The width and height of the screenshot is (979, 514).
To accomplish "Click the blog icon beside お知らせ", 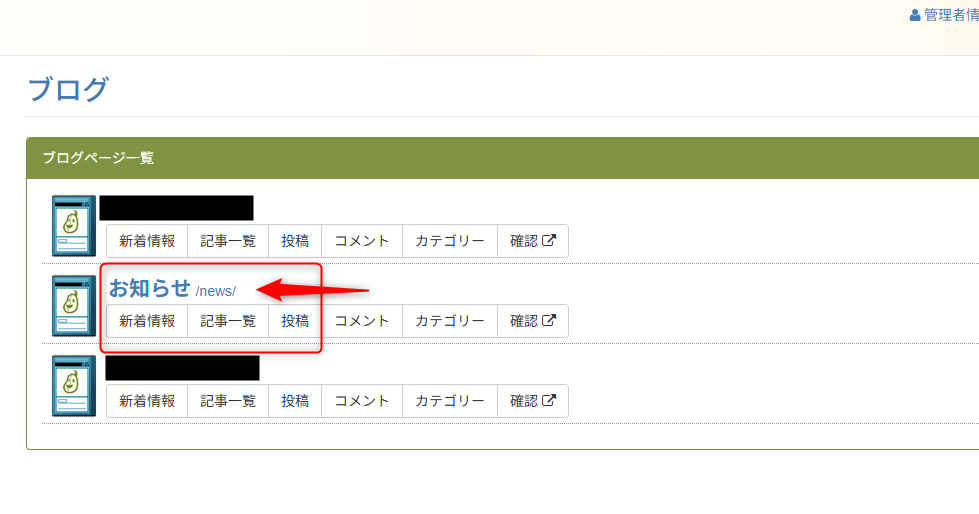I will pyautogui.click(x=73, y=305).
